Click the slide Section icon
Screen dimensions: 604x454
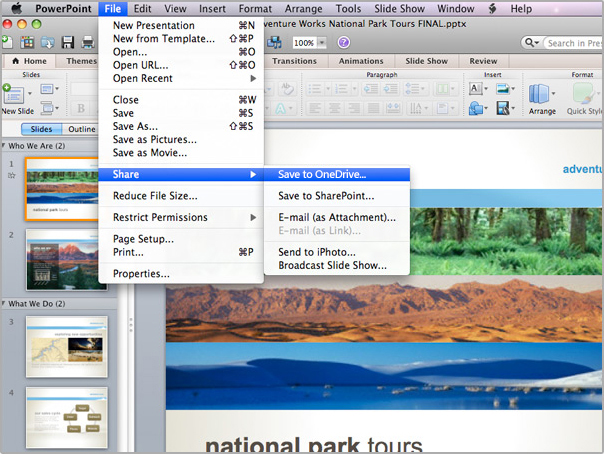[47, 108]
